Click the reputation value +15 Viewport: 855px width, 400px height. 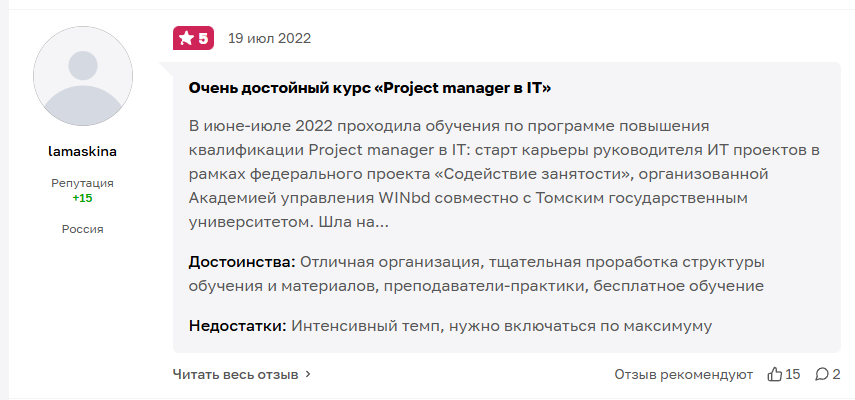[x=83, y=198]
